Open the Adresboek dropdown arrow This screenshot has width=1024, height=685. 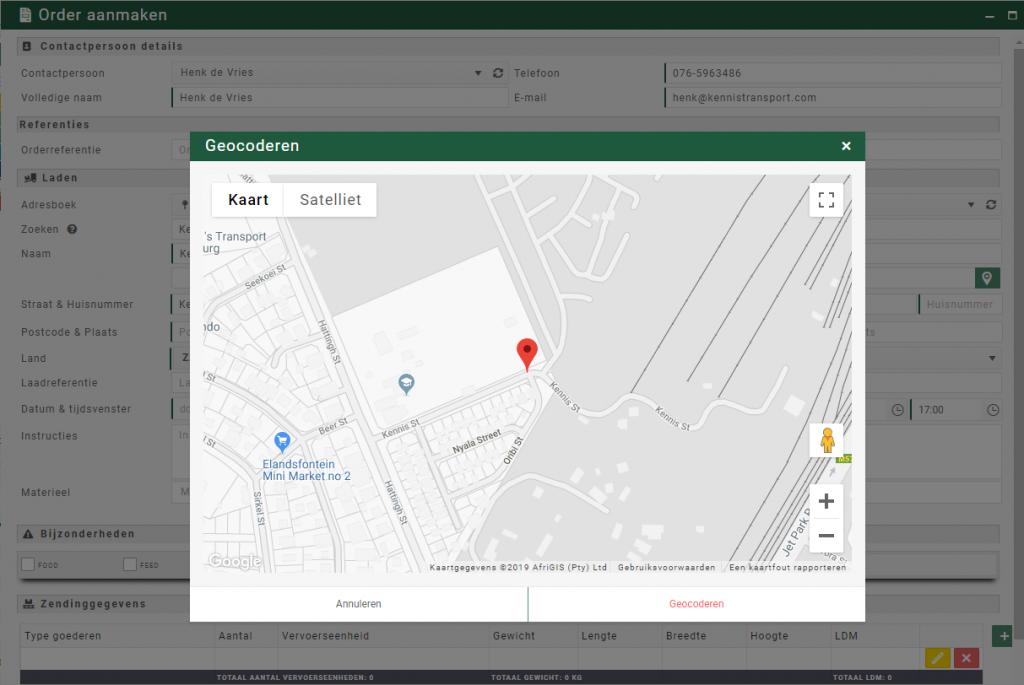(970, 205)
